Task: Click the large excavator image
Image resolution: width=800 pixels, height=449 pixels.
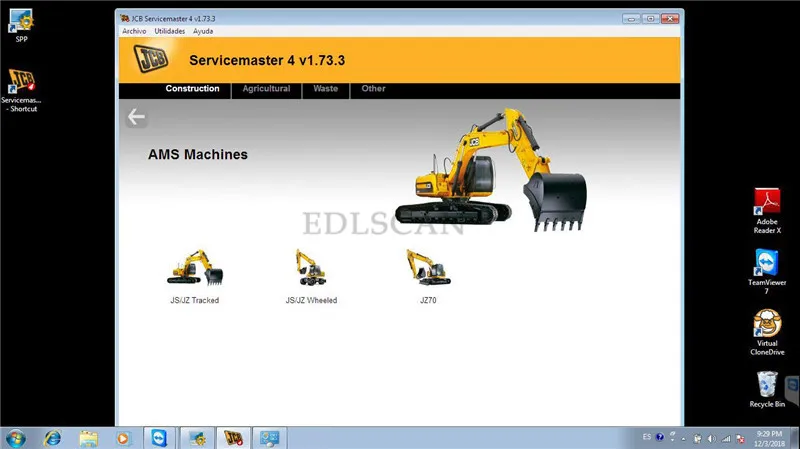Action: click(x=491, y=170)
